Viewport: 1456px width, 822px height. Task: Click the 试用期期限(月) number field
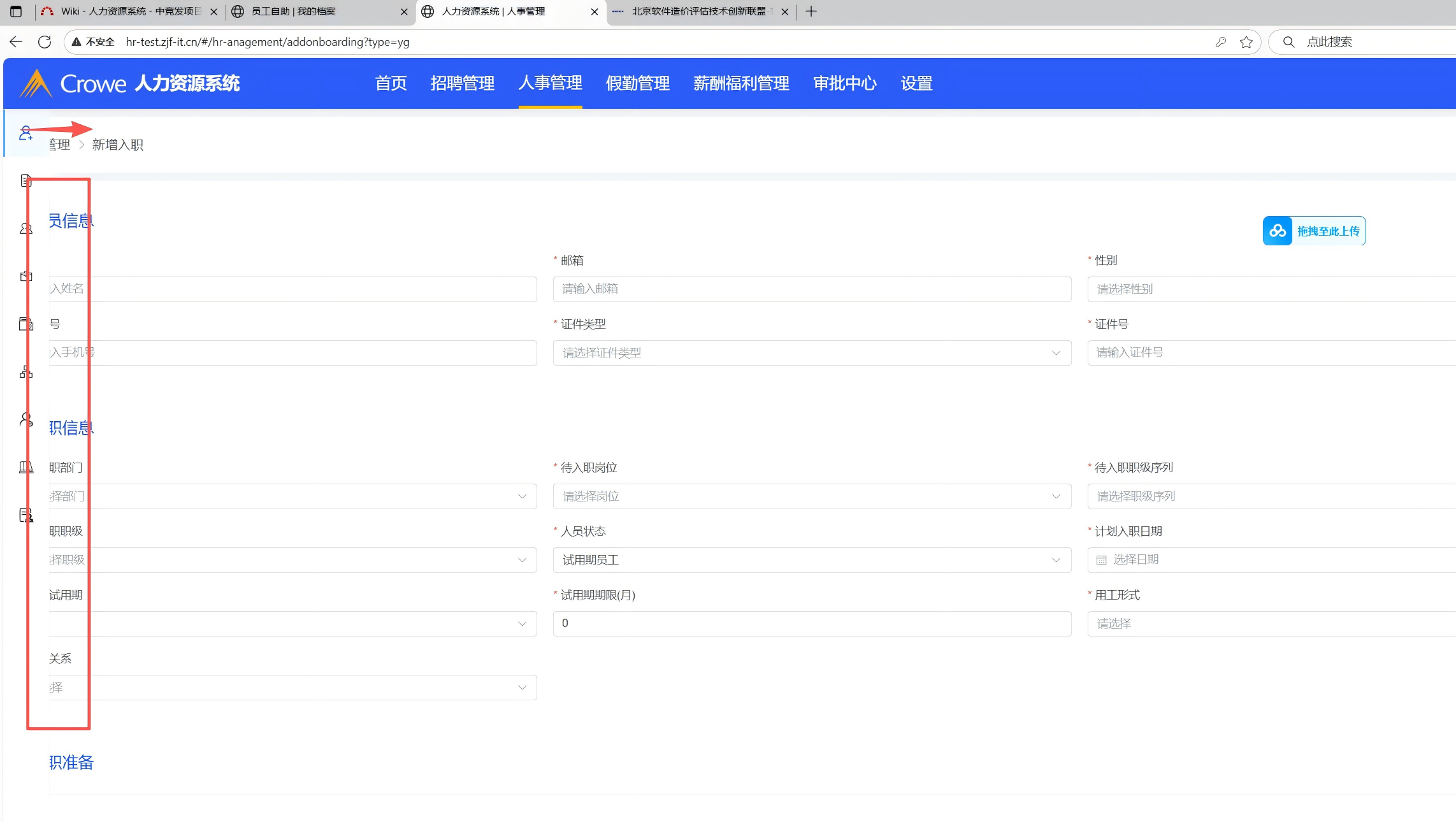coord(811,624)
